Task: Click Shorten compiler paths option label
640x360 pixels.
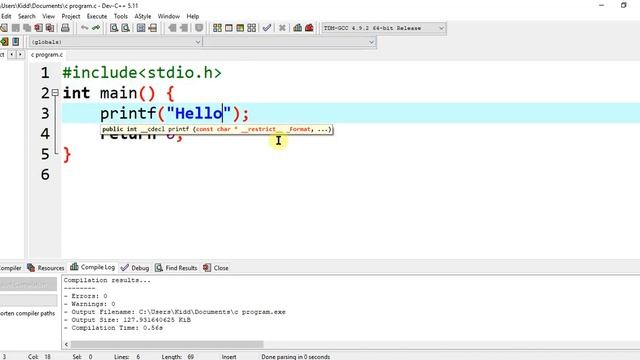Action: [27, 313]
